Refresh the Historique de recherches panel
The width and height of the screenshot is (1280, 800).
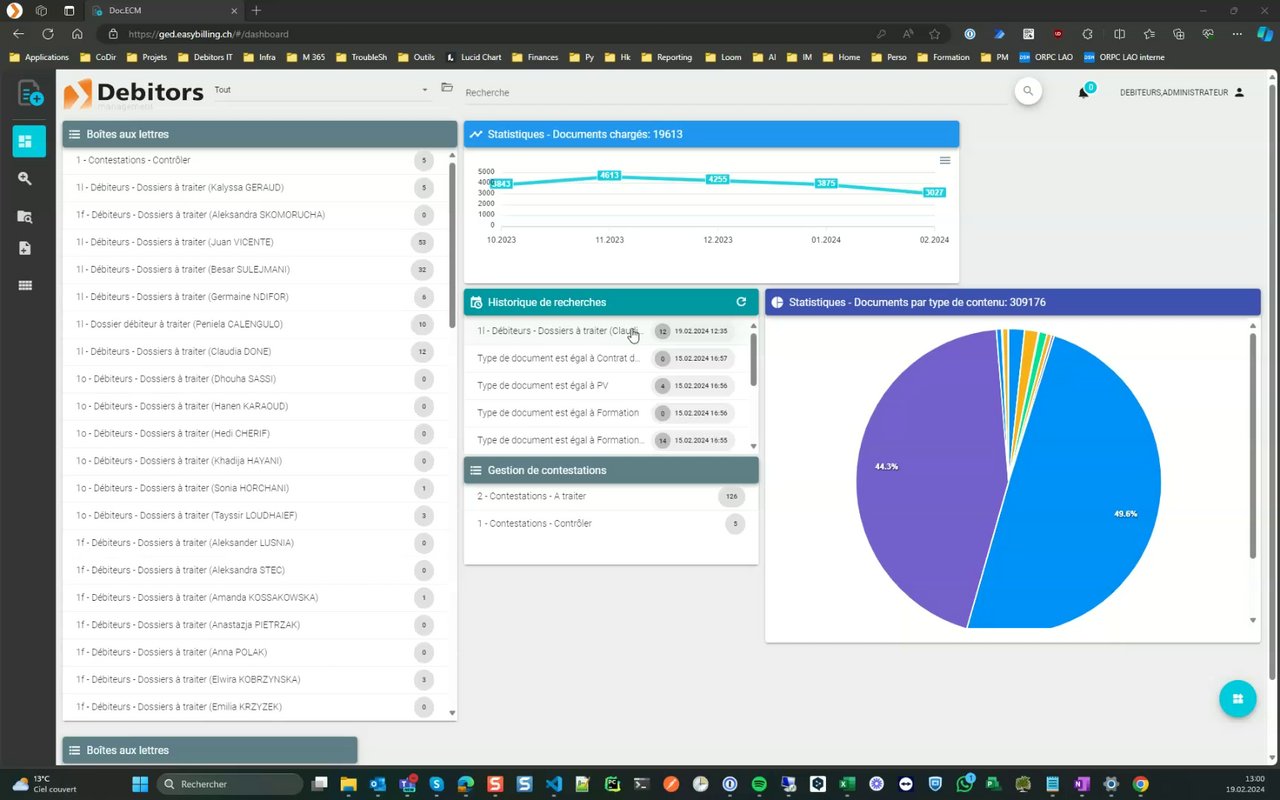pyautogui.click(x=741, y=302)
